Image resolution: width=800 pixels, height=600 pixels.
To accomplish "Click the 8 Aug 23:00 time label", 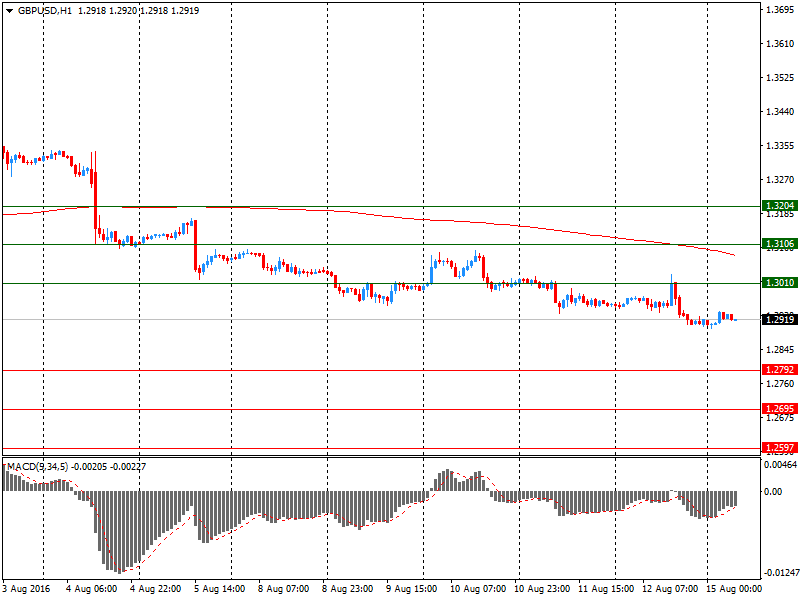I will [348, 589].
